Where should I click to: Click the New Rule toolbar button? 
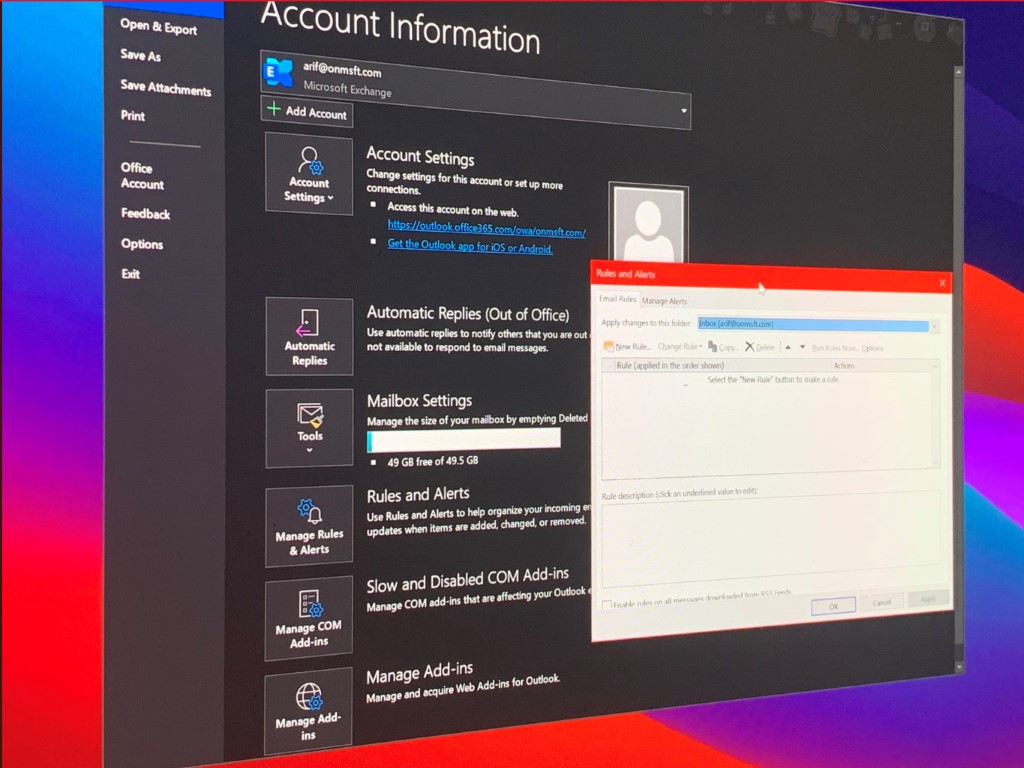point(627,346)
